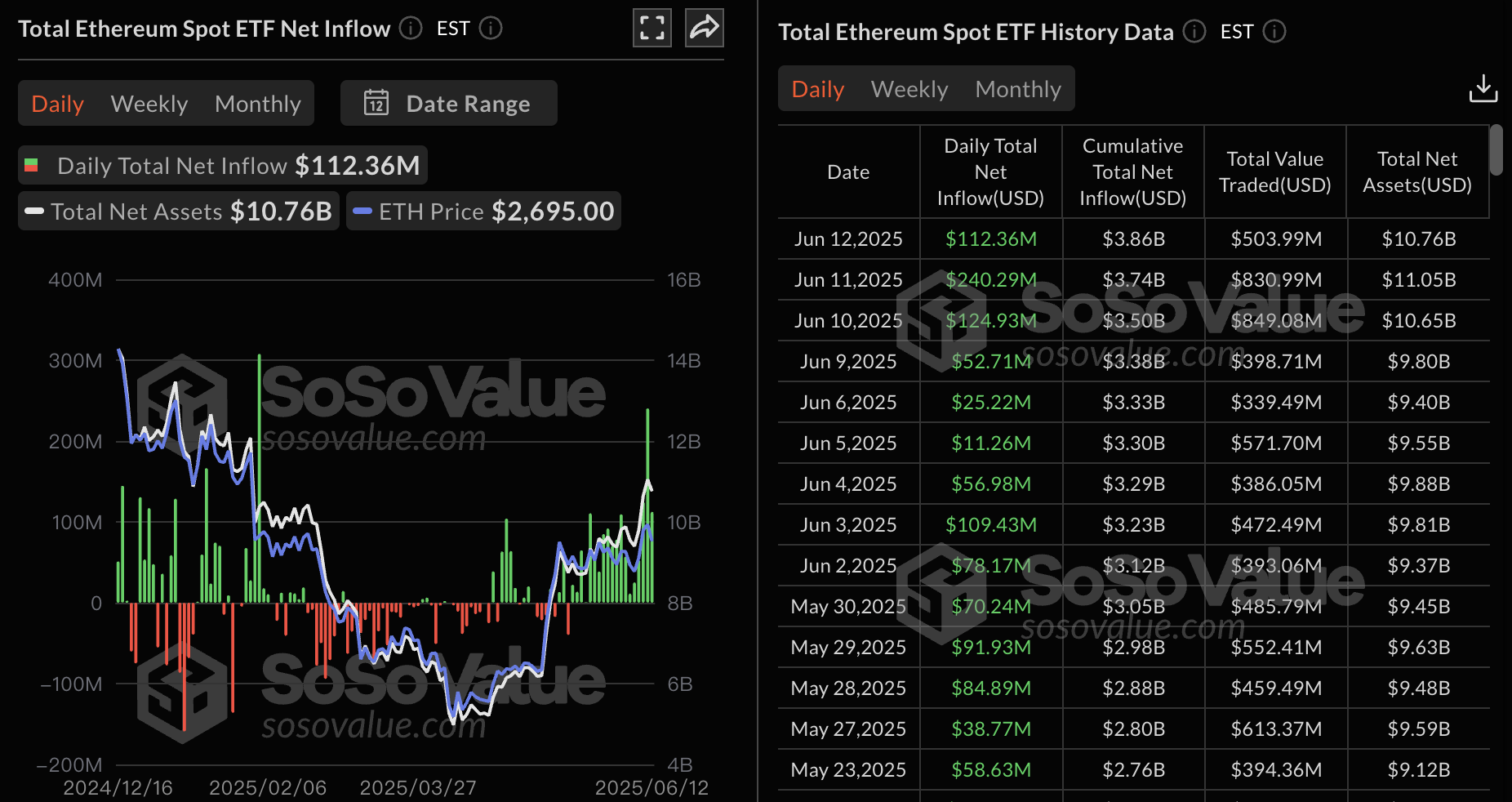Image resolution: width=1512 pixels, height=802 pixels.
Task: Toggle ETH Price line visibility
Action: coord(483,212)
